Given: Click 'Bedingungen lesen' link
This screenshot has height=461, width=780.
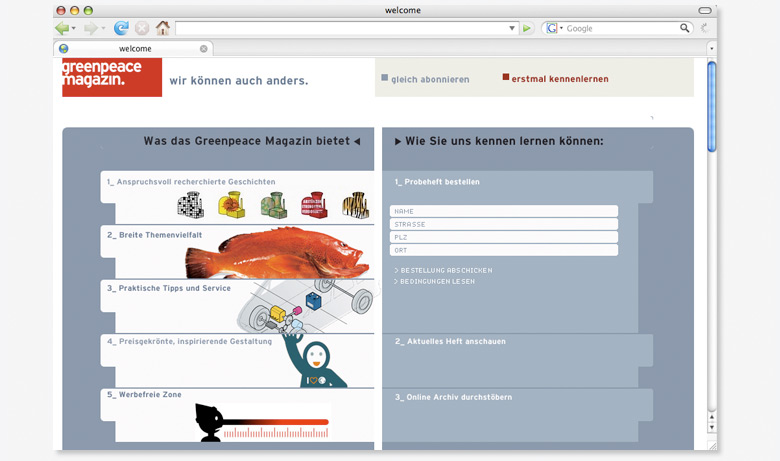Looking at the screenshot, I should 434,281.
